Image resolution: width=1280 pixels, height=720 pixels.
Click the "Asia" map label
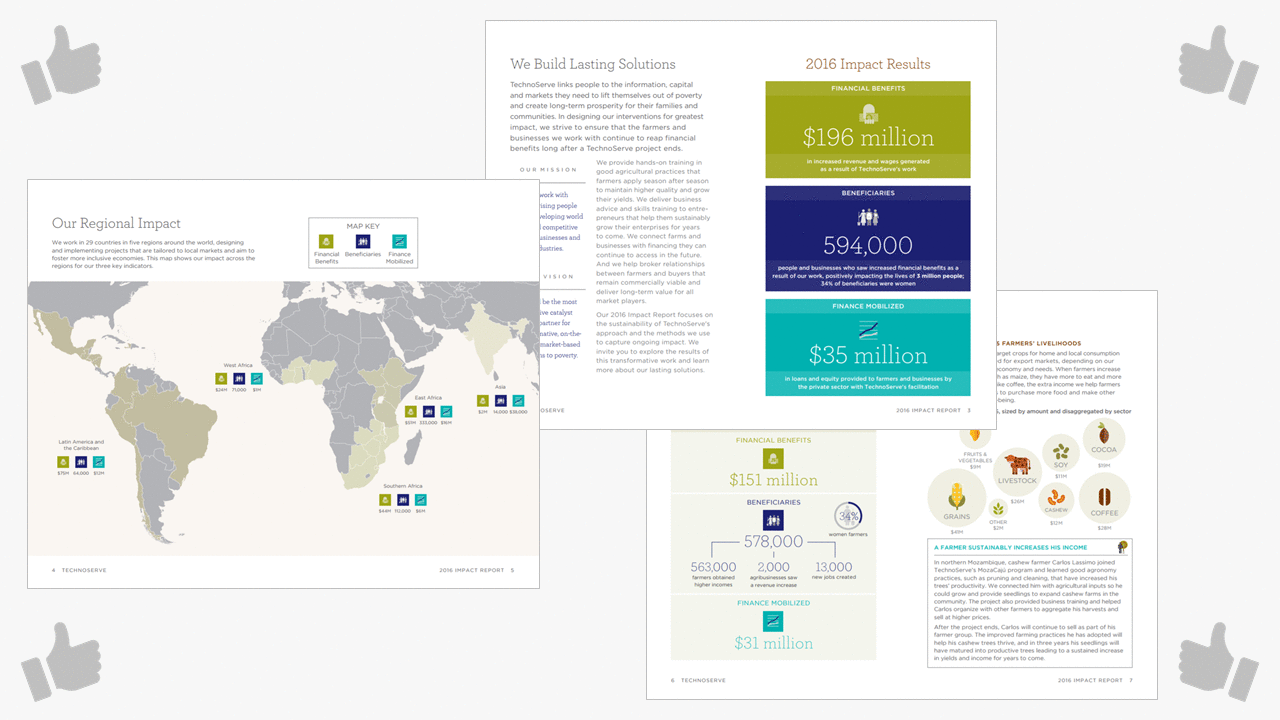click(x=500, y=387)
